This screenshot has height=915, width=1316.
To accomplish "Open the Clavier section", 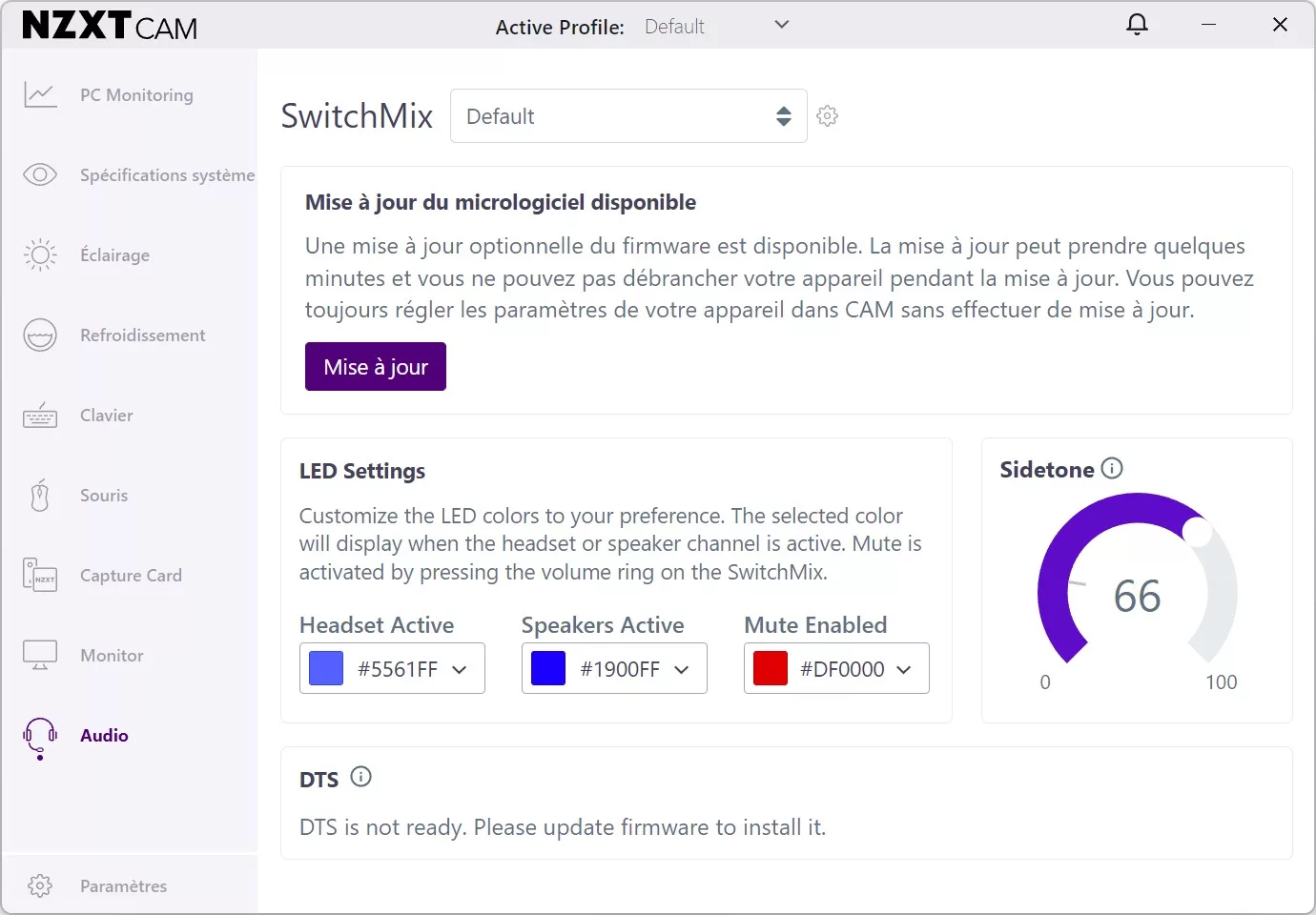I will [106, 416].
